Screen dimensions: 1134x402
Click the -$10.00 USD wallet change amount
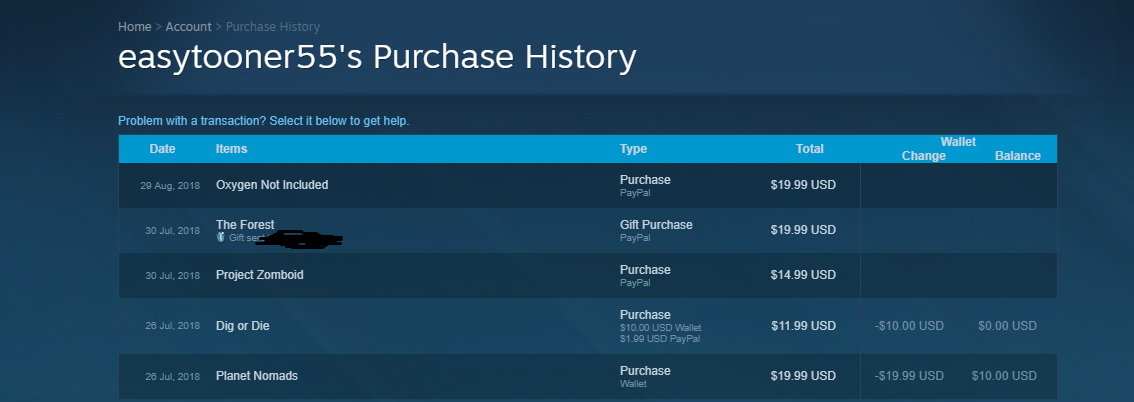pos(909,326)
